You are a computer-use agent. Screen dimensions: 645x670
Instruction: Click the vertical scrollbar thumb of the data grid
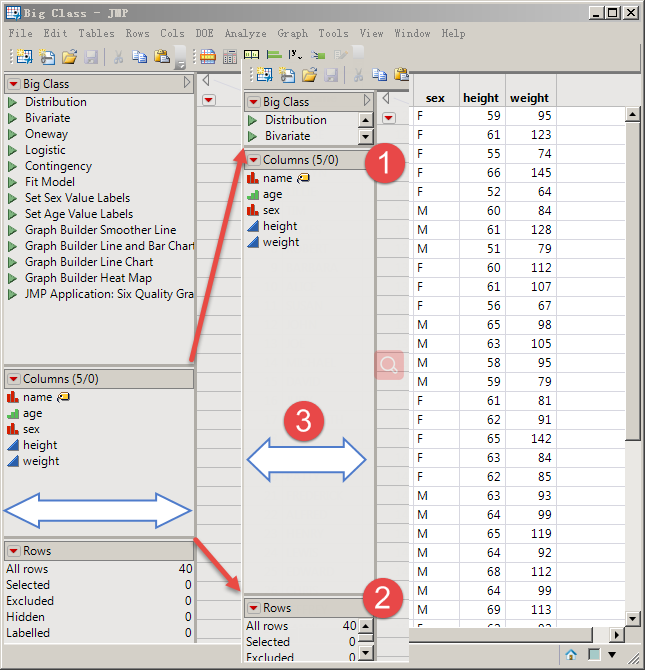[632, 281]
